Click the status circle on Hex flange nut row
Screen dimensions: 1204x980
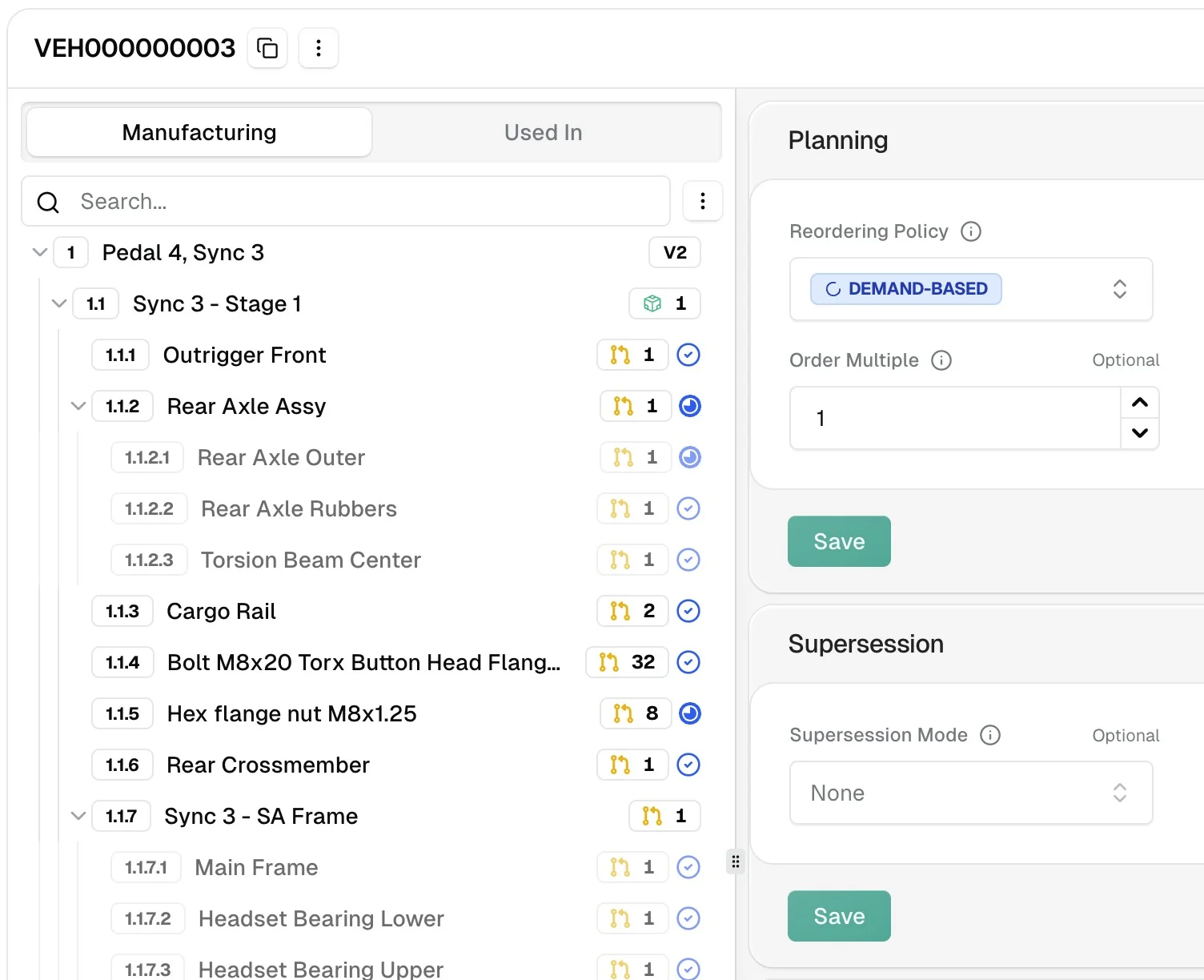[x=690, y=713]
